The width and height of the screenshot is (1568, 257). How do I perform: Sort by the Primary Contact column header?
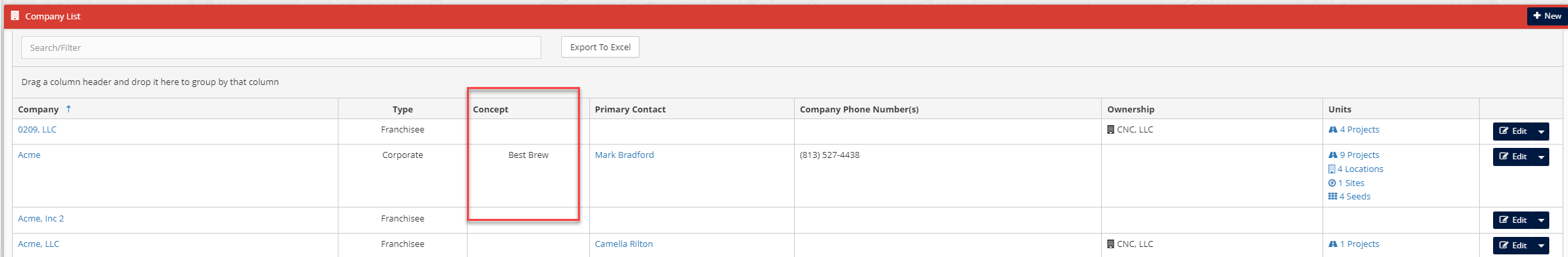pyautogui.click(x=630, y=109)
